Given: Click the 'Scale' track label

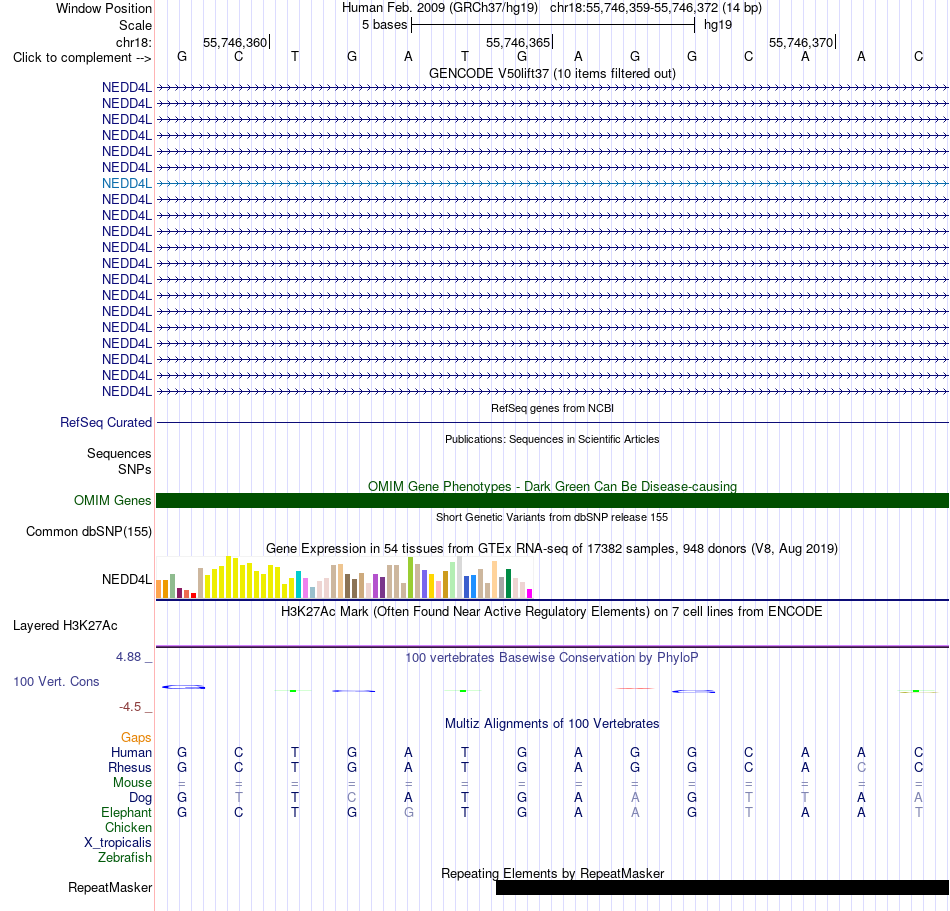Looking at the screenshot, I should [135, 25].
